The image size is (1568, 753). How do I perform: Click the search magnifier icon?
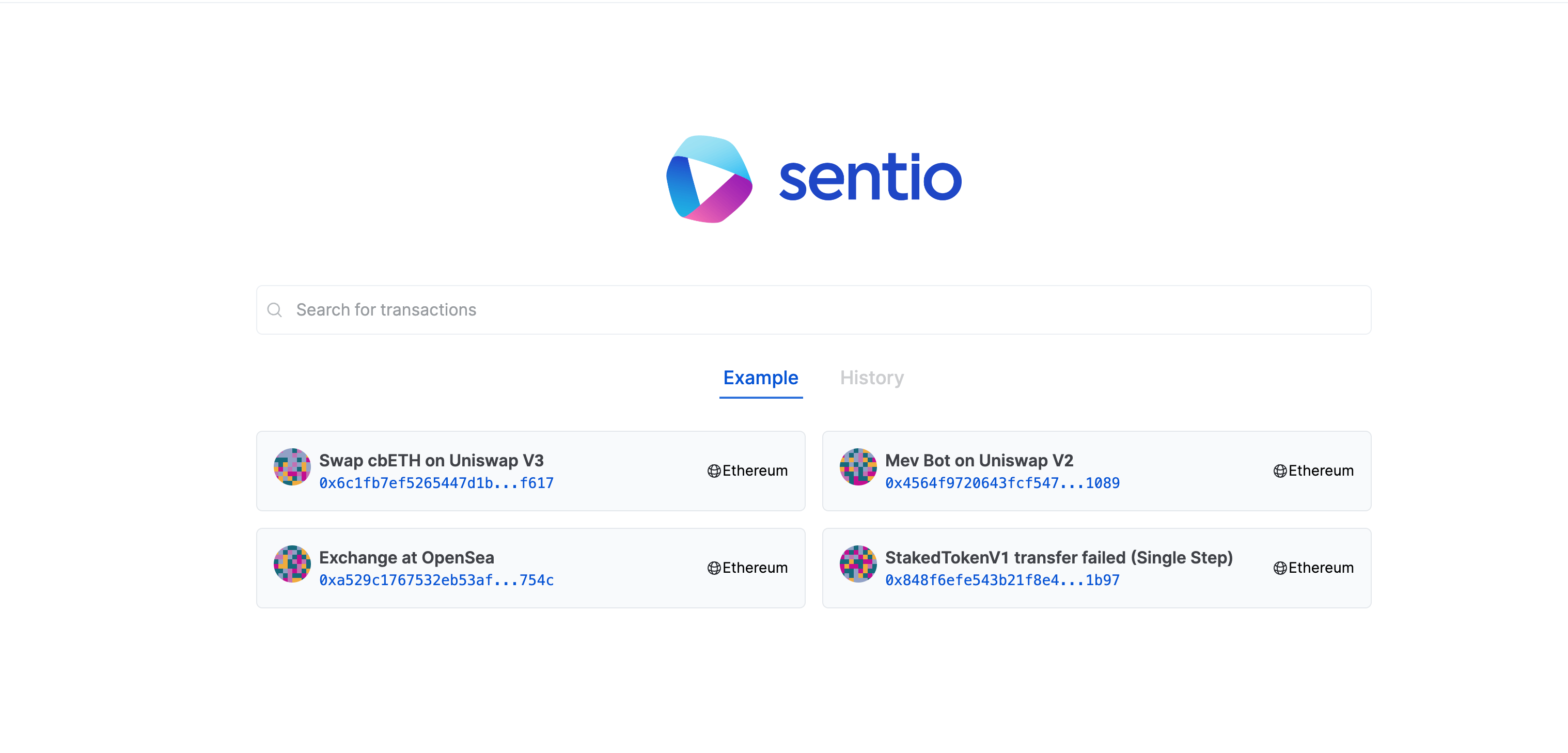(x=275, y=310)
